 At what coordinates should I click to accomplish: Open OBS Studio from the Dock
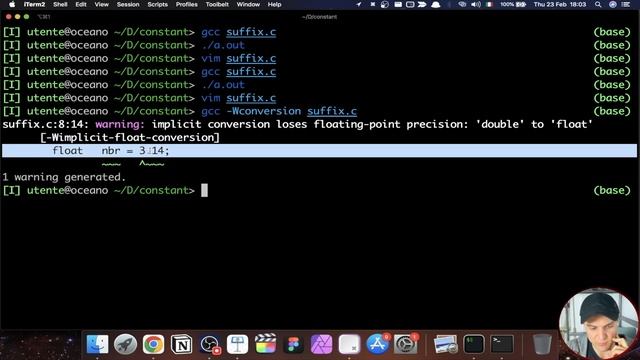(x=210, y=344)
